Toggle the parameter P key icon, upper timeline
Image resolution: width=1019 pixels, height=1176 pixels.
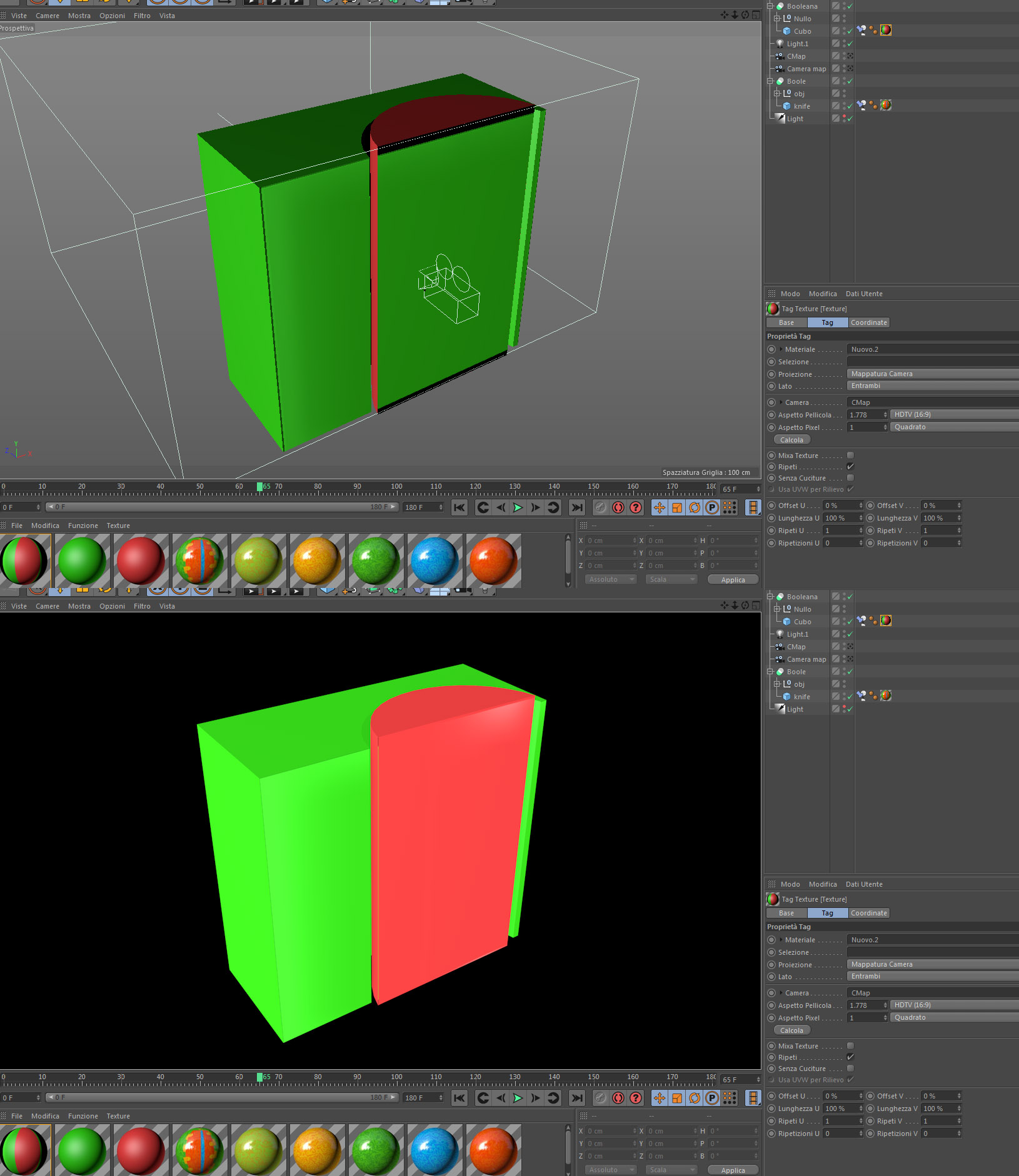pos(712,507)
